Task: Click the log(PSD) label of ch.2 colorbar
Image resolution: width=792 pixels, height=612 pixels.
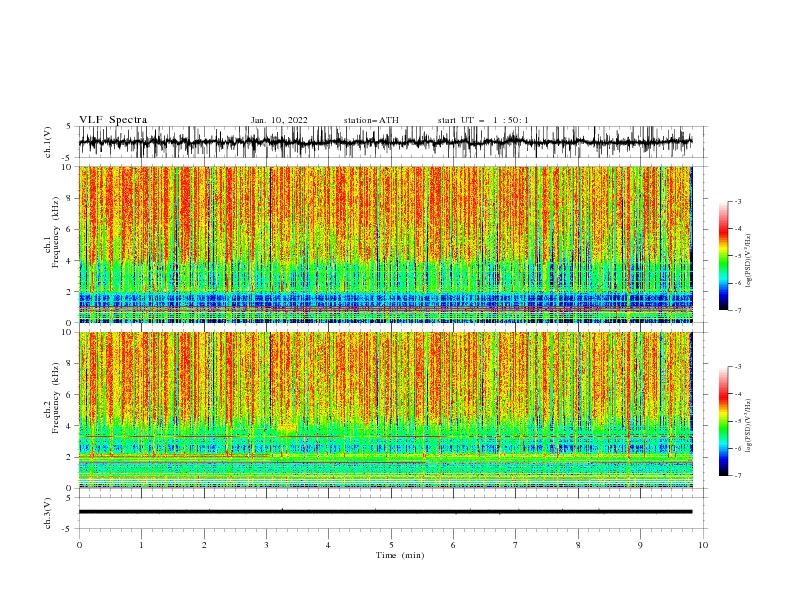Action: click(749, 425)
